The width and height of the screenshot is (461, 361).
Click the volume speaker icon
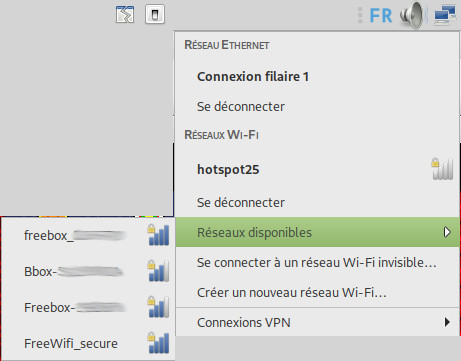[413, 15]
